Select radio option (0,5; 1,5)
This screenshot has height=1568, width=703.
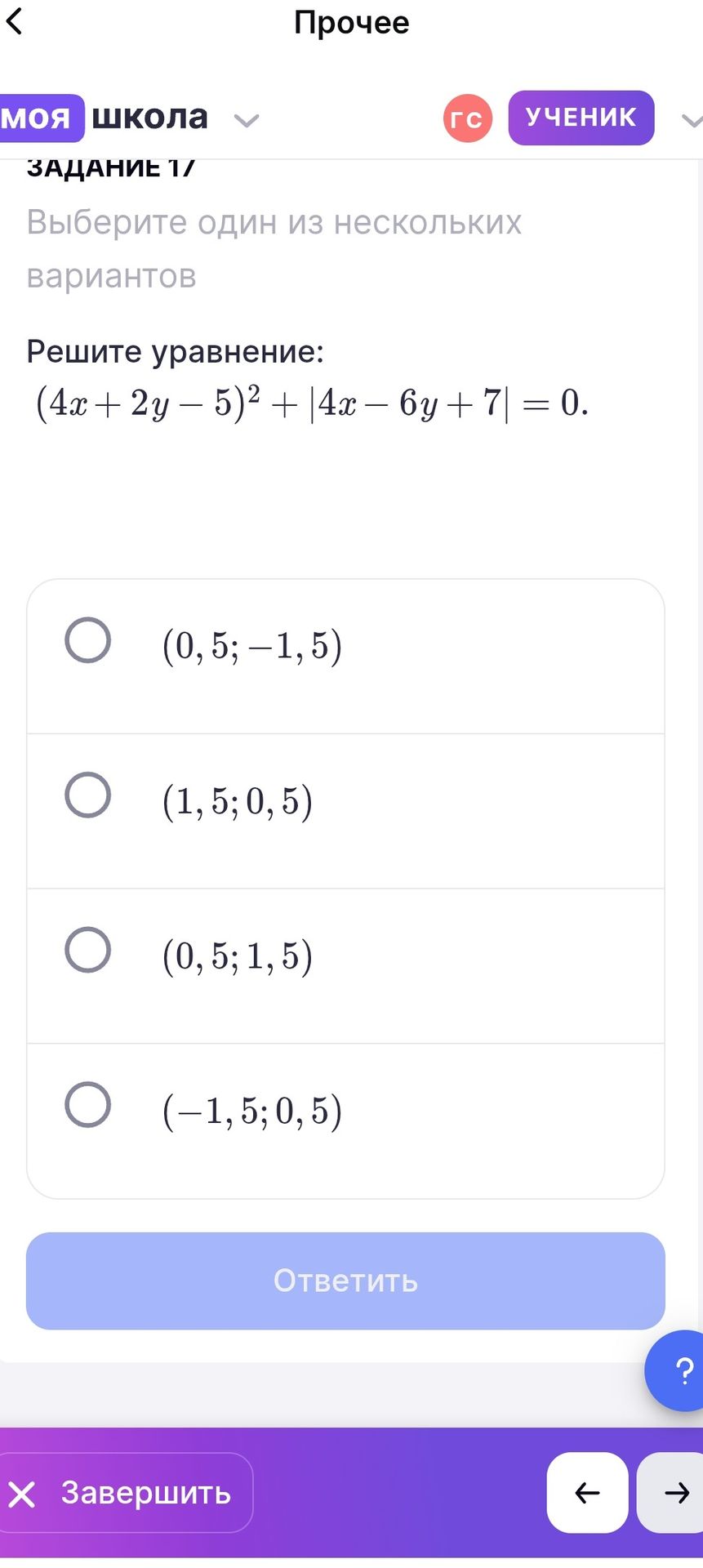88,950
